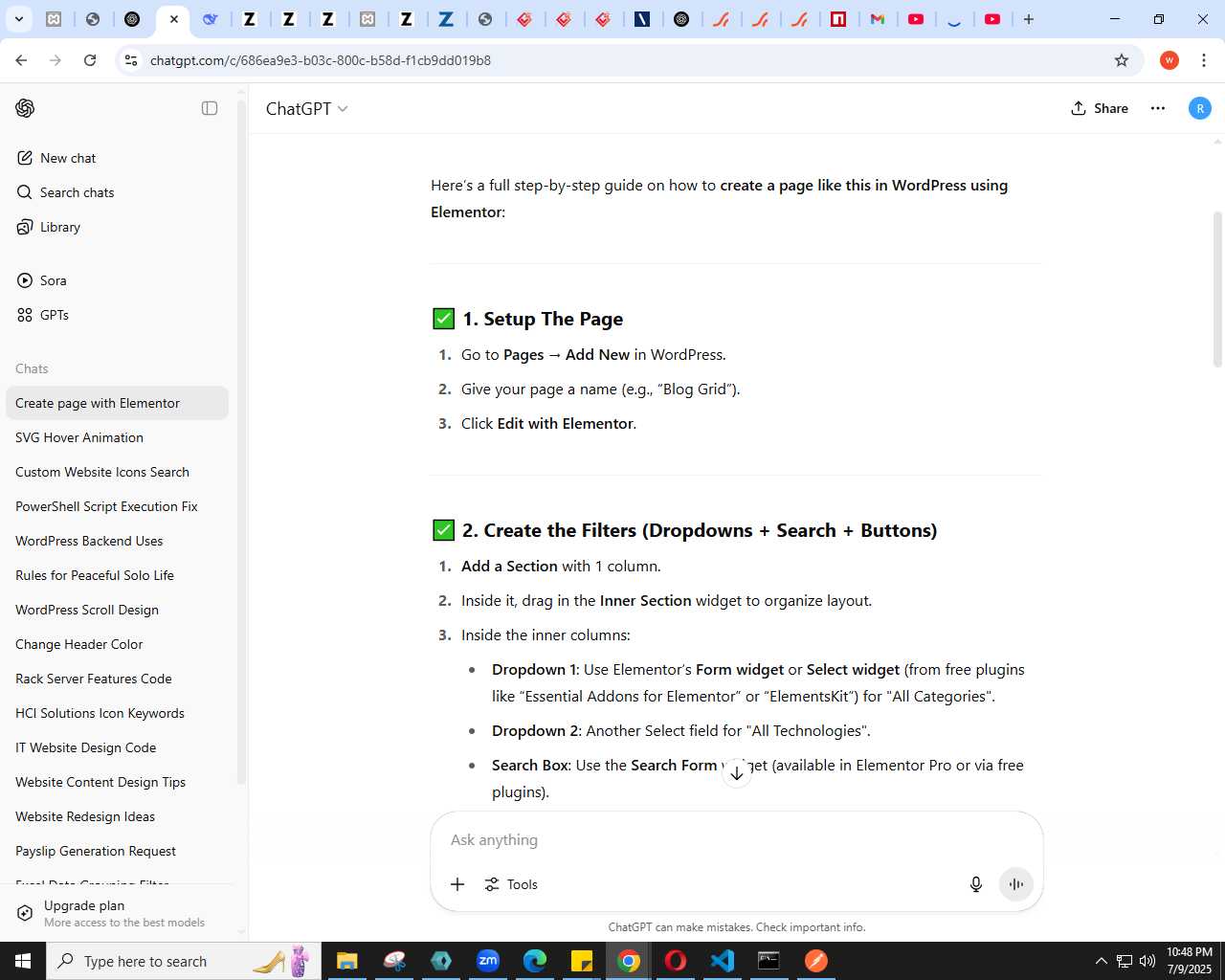Click Upgrade plan in the sidebar
1225x980 pixels.
[x=117, y=913]
